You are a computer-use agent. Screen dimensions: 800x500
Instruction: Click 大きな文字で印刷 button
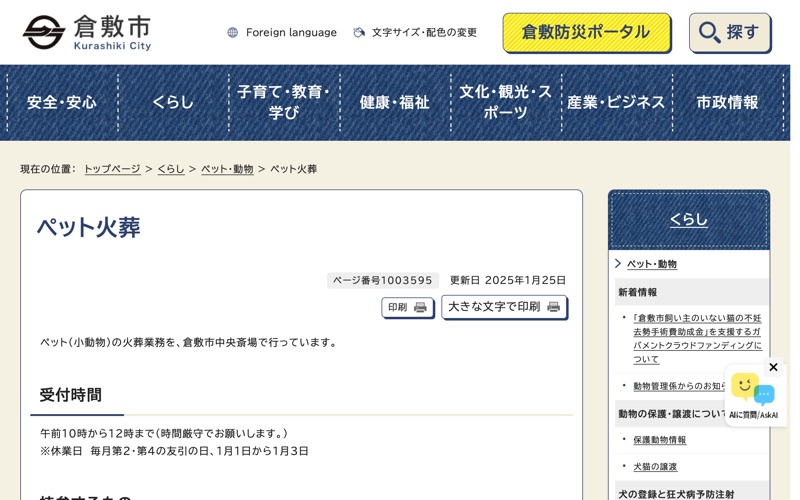[504, 307]
